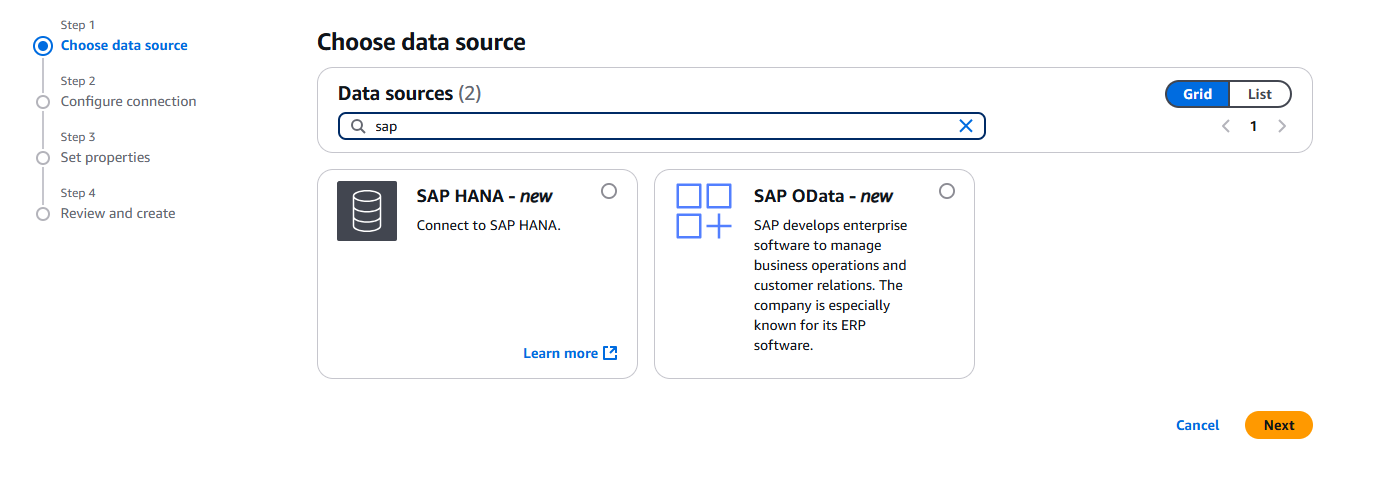The image size is (1374, 483).
Task: Go to the previous page with the left chevron
Action: (1225, 126)
